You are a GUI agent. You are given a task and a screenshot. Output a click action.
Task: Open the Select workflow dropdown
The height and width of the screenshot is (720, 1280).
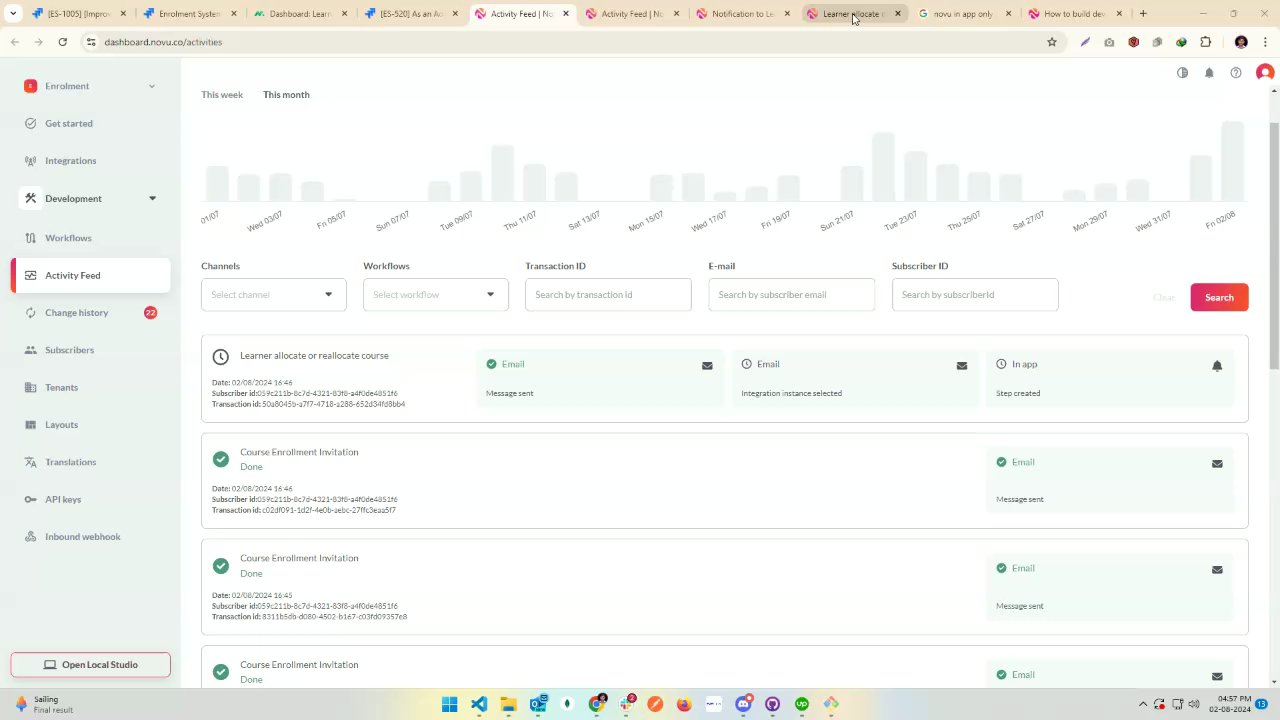[x=435, y=294]
